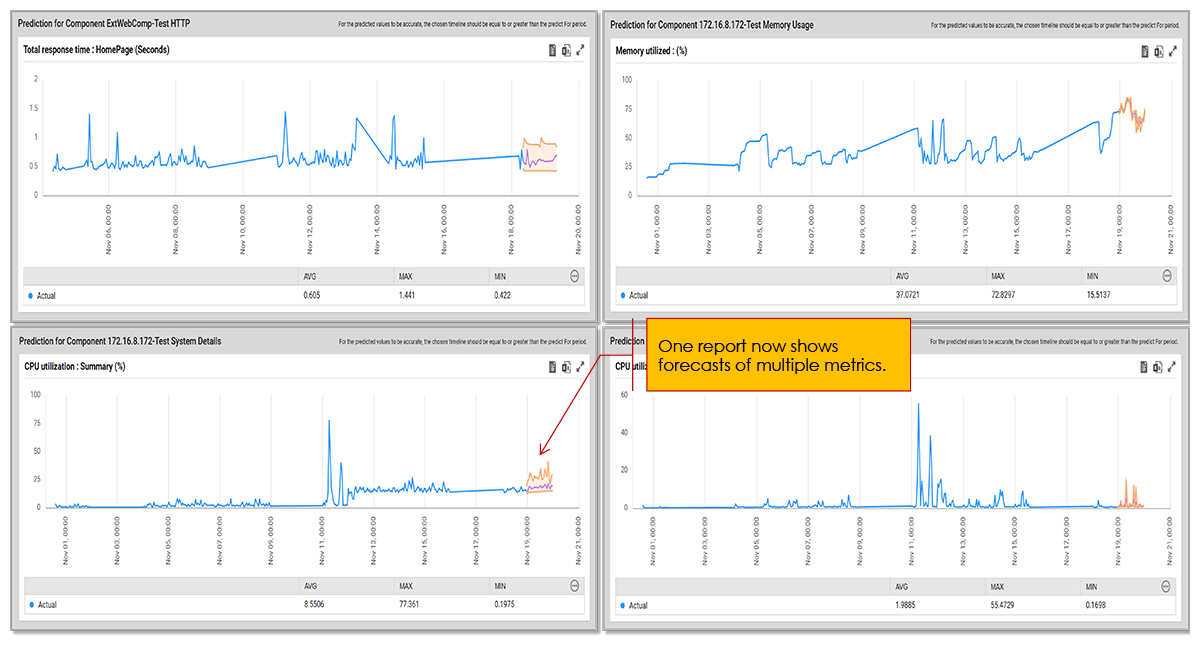The width and height of the screenshot is (1200, 647).
Task: Collapse the legend table under CPU utilization Summary
Action: (575, 586)
